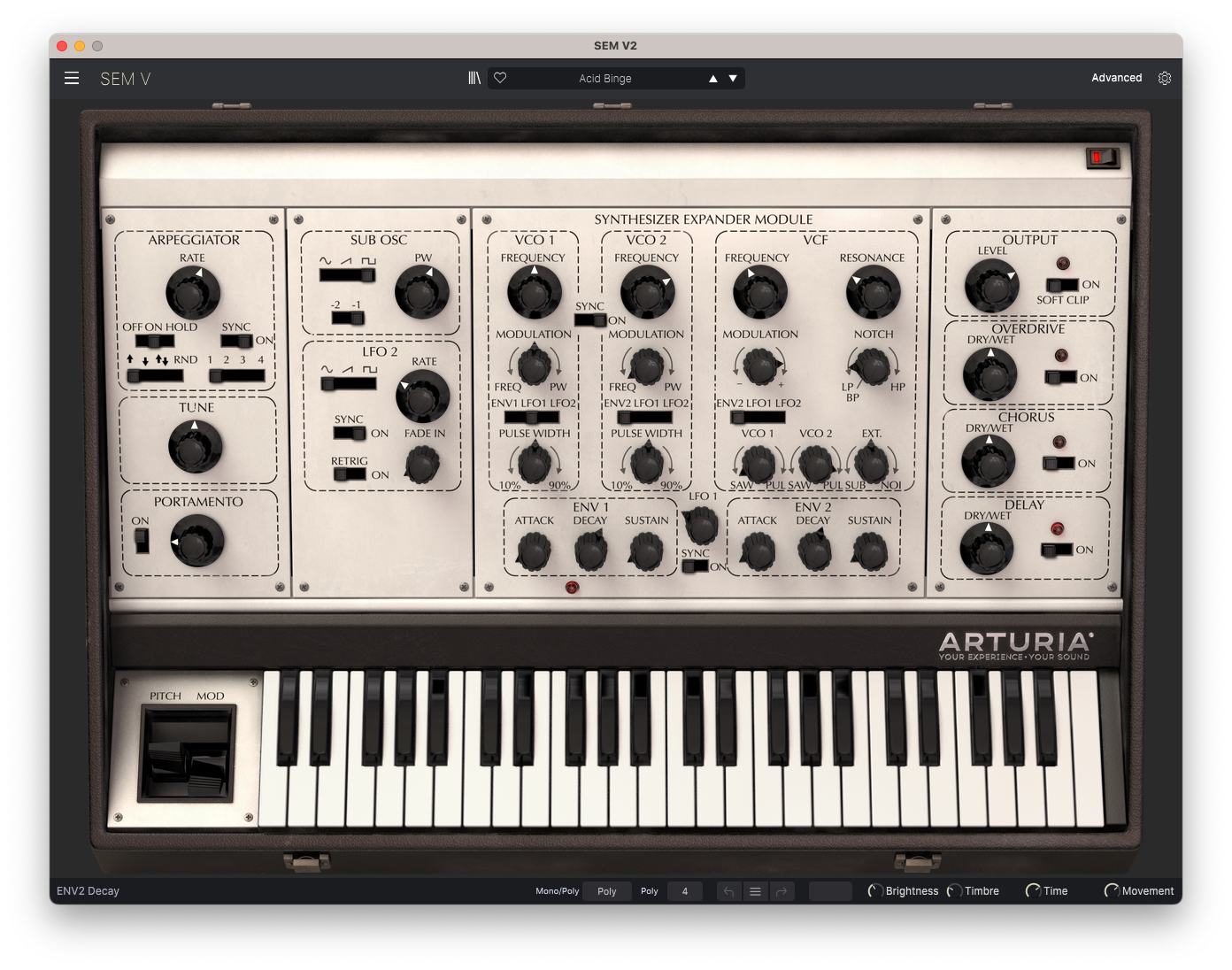Click the VCO 2 Frequency knob
This screenshot has width=1232, height=970.
click(647, 292)
